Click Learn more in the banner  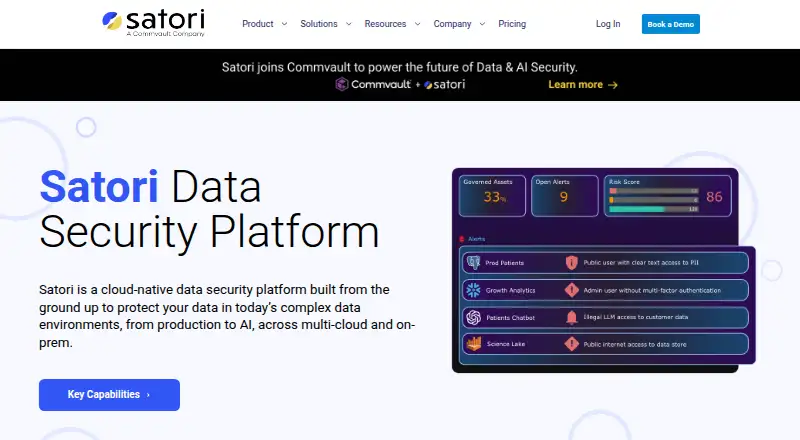pyautogui.click(x=576, y=85)
